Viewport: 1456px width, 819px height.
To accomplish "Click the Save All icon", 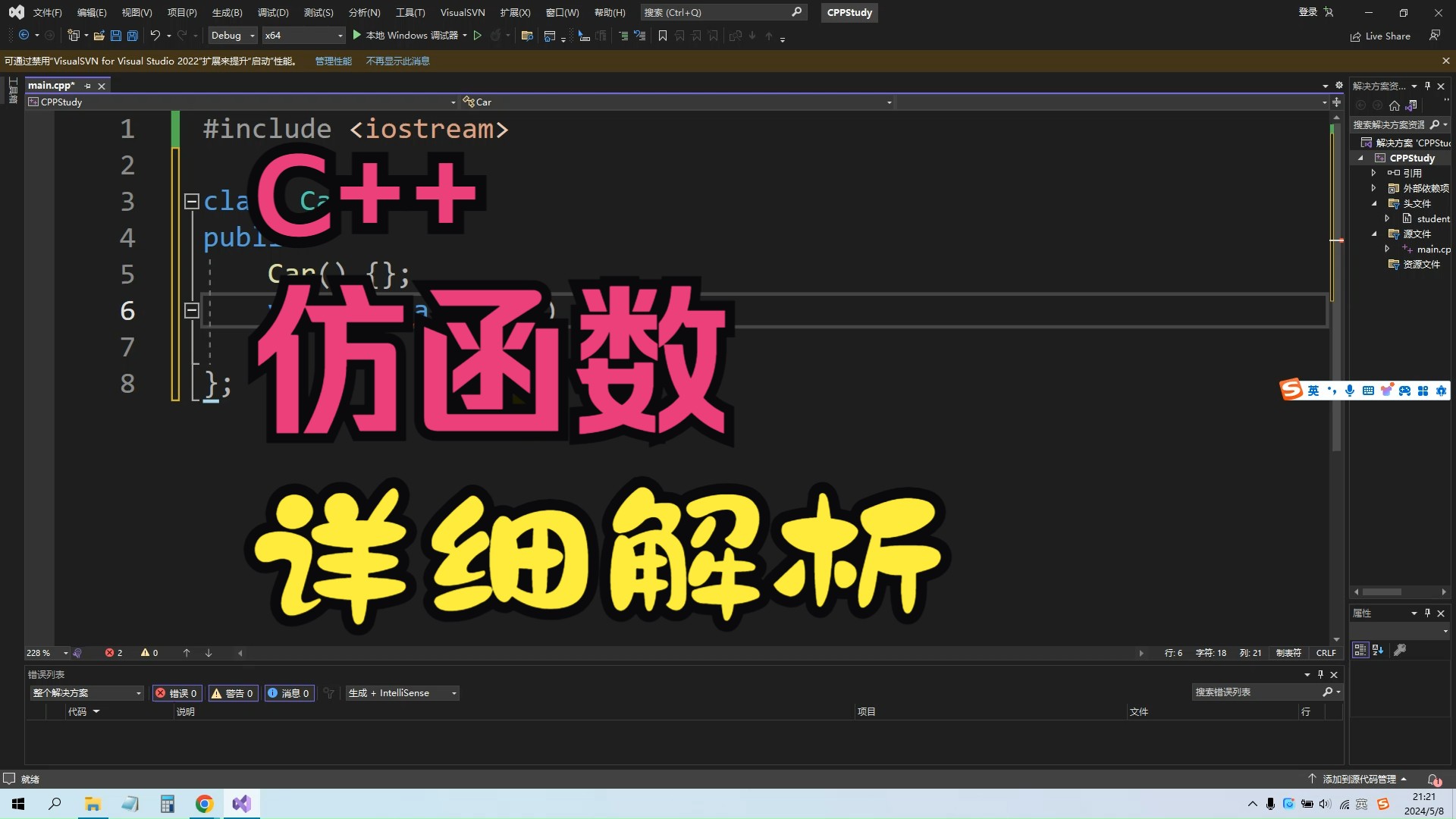I will click(132, 36).
